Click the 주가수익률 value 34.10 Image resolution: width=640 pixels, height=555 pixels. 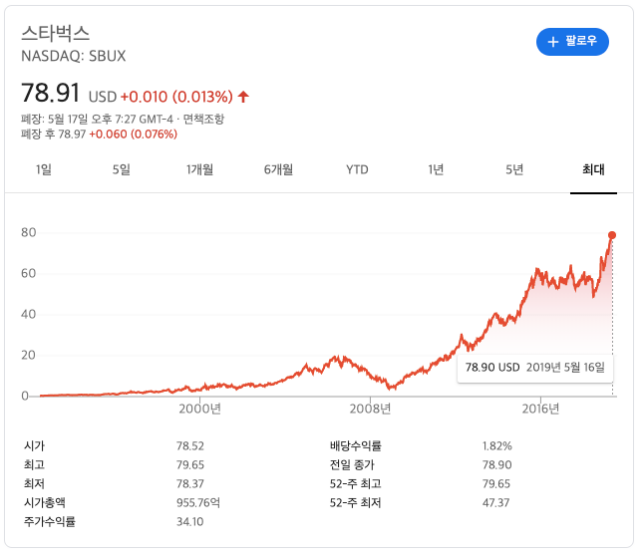click(190, 522)
